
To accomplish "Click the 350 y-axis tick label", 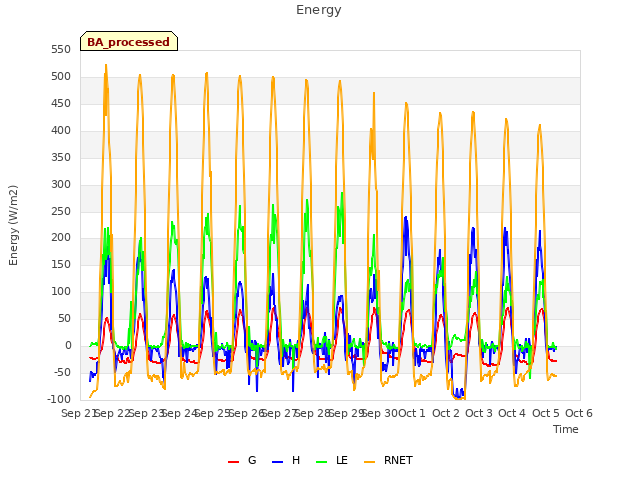I will 61,158.
